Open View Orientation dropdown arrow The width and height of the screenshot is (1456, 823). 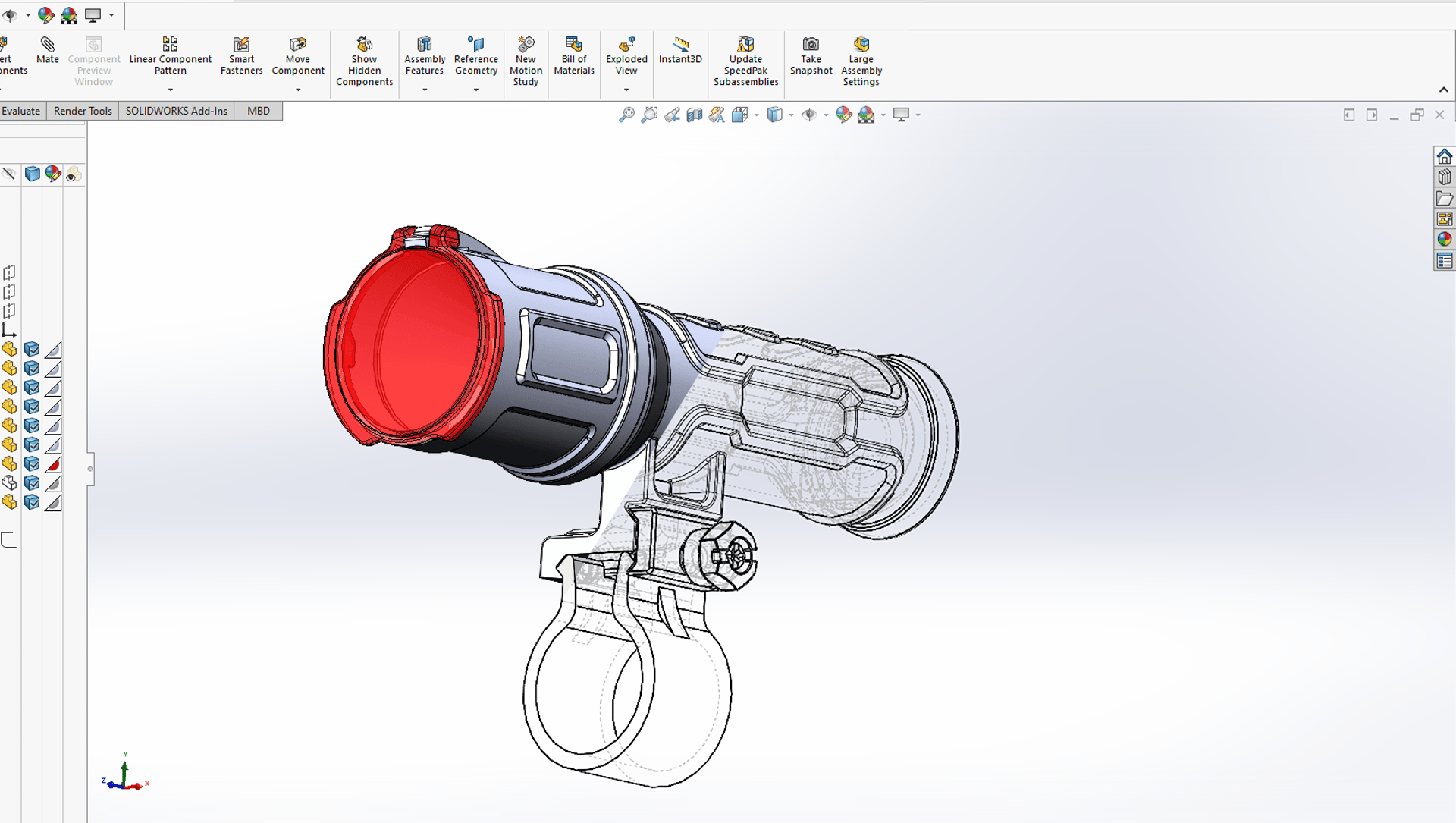pyautogui.click(x=756, y=115)
